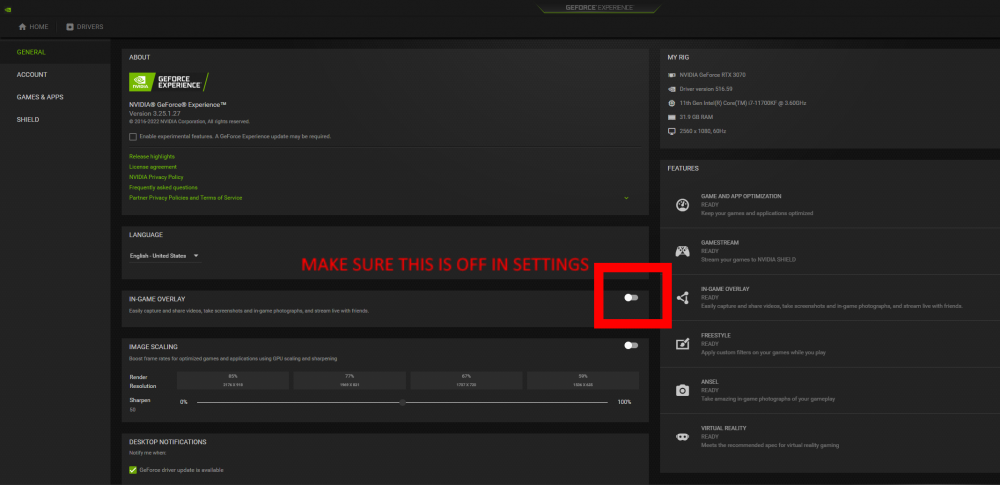Viewport: 1000px width, 485px height.
Task: Toggle the Image Scaling switch
Action: (x=631, y=345)
